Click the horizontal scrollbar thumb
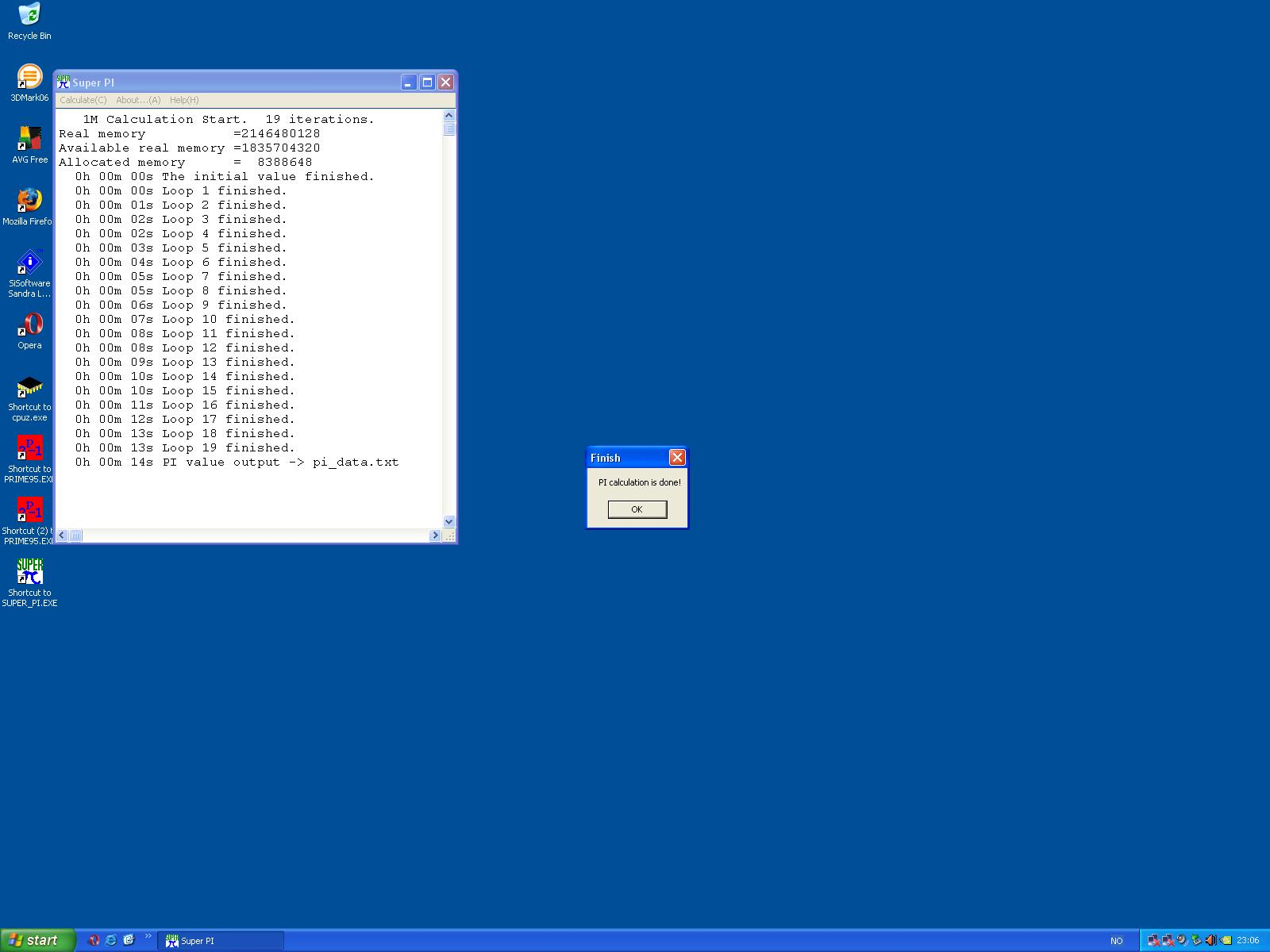 (x=75, y=535)
